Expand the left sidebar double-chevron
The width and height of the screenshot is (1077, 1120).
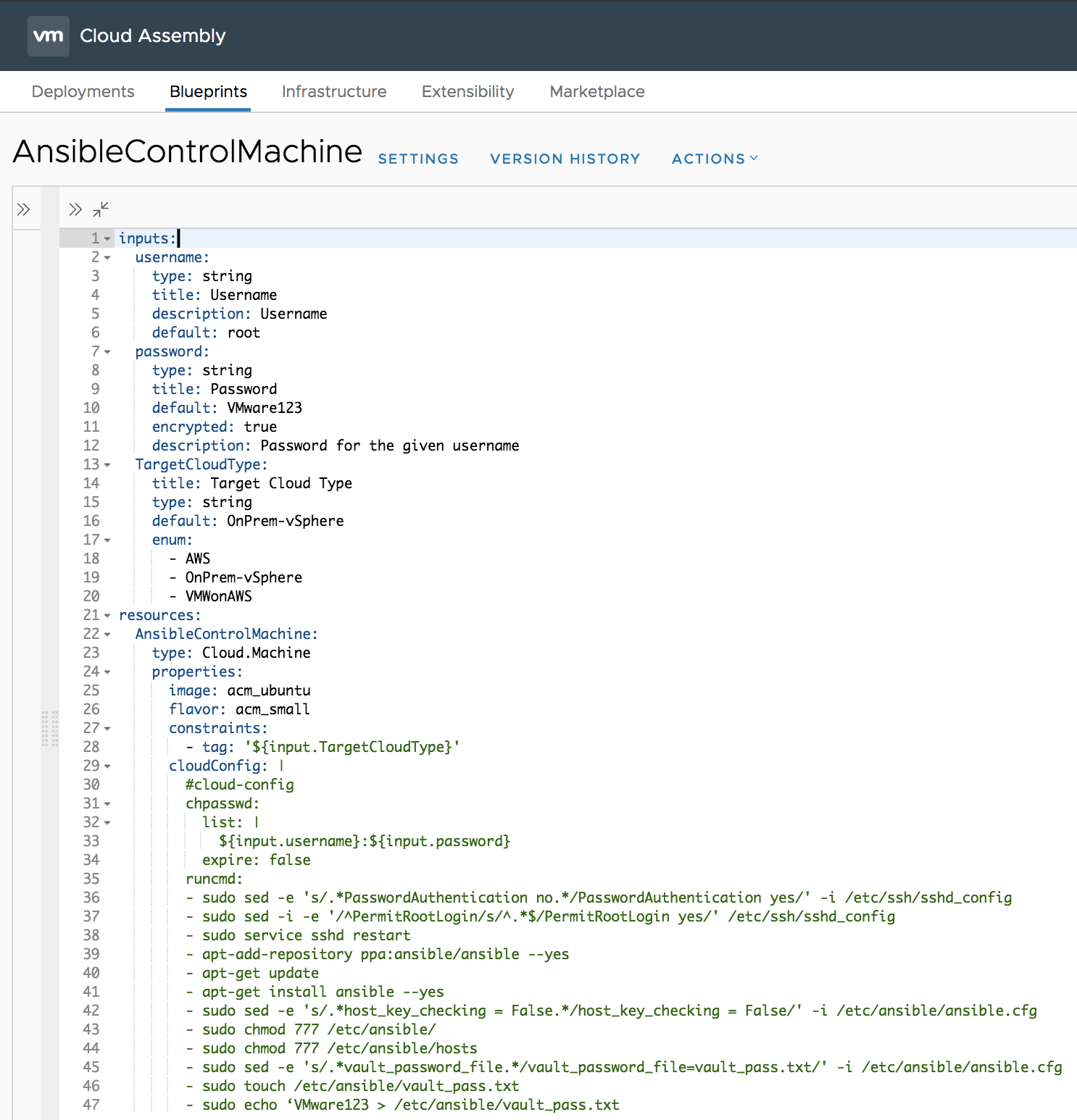click(24, 209)
